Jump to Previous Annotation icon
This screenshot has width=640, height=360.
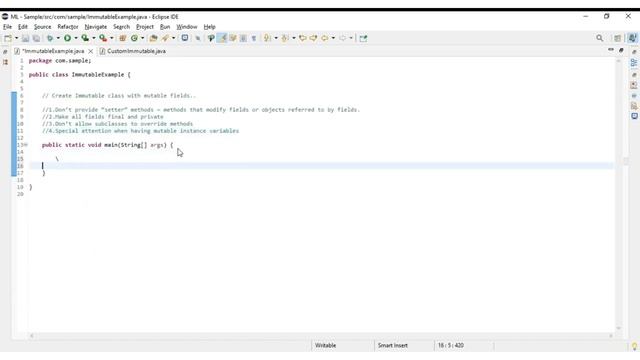pyautogui.click(x=285, y=38)
